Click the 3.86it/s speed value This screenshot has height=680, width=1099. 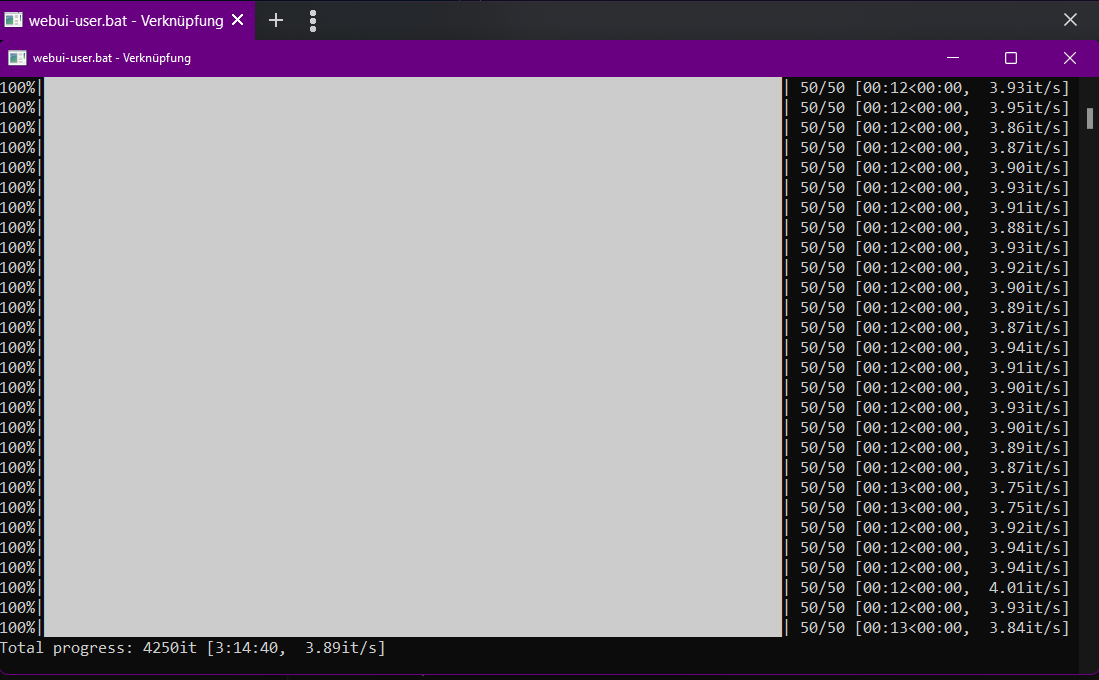point(1029,128)
